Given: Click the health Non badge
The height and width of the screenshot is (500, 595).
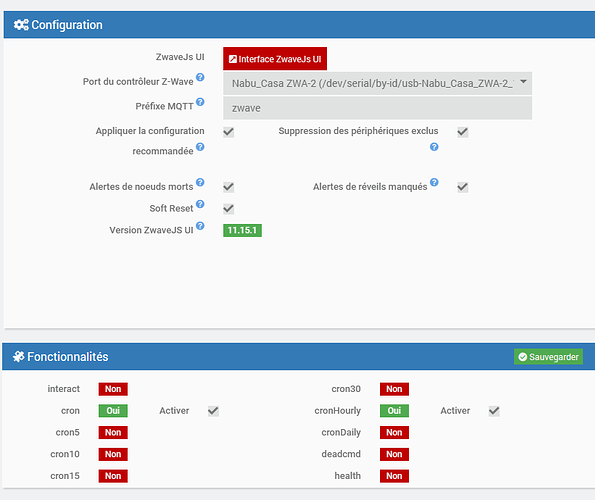Looking at the screenshot, I should pos(394,476).
